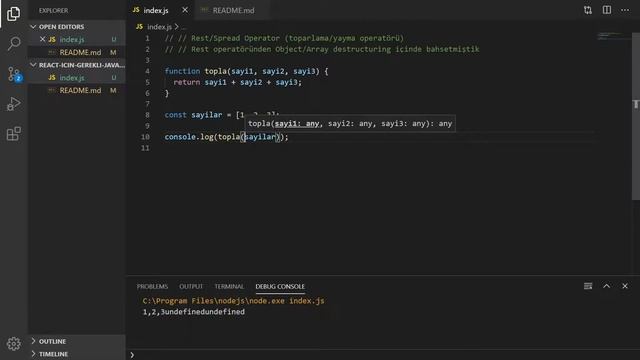Open Source Control view with badge
640x360 pixels.
[14, 74]
